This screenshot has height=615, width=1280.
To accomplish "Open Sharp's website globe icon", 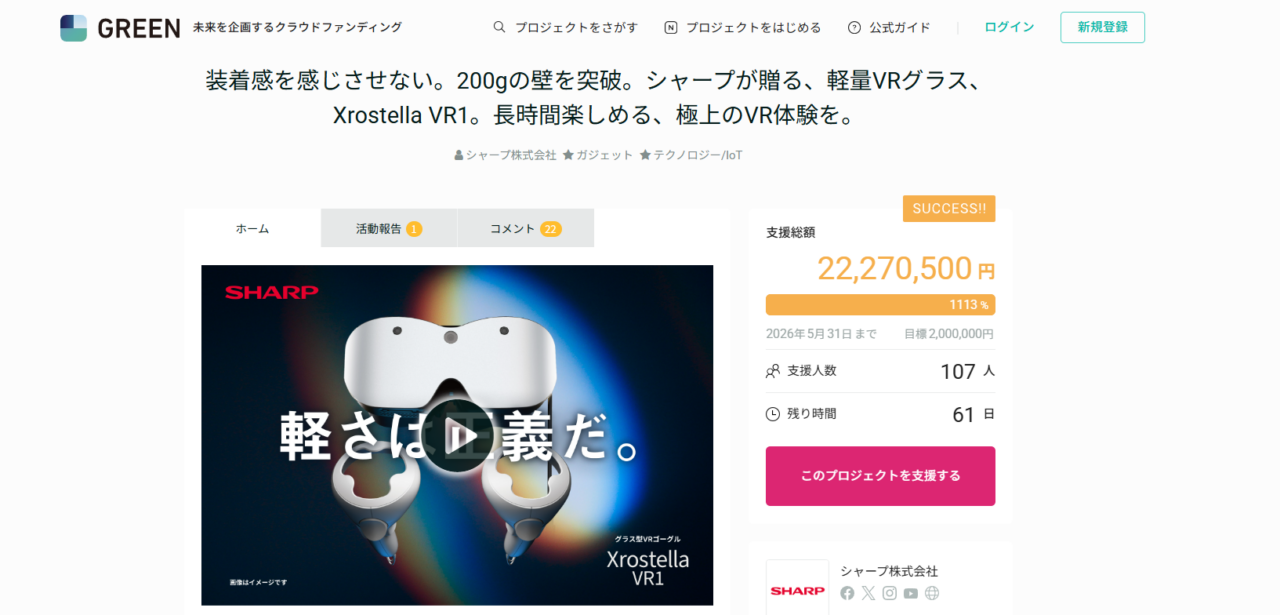I will (x=932, y=593).
